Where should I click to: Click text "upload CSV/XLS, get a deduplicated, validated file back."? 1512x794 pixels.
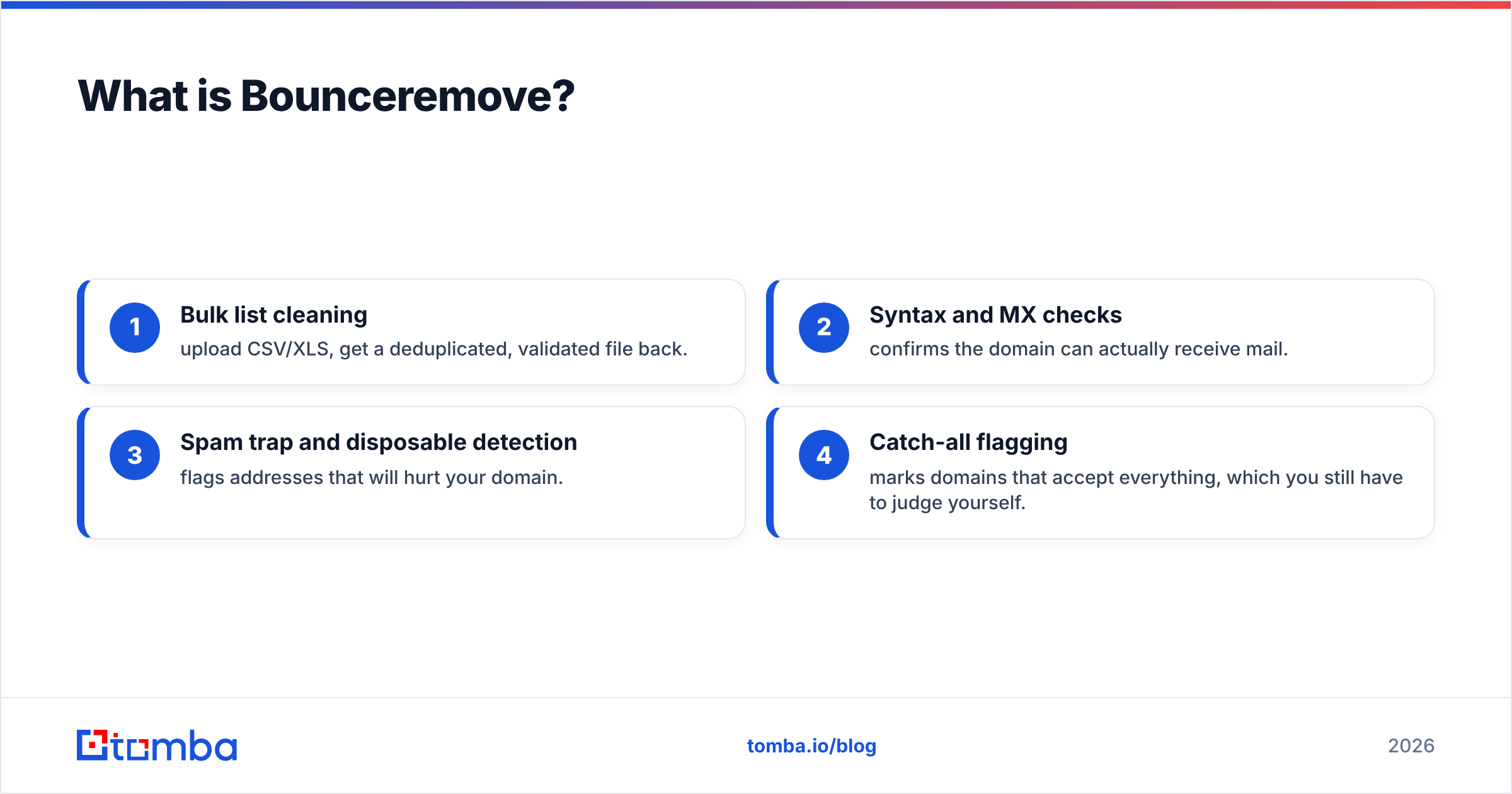(x=433, y=349)
